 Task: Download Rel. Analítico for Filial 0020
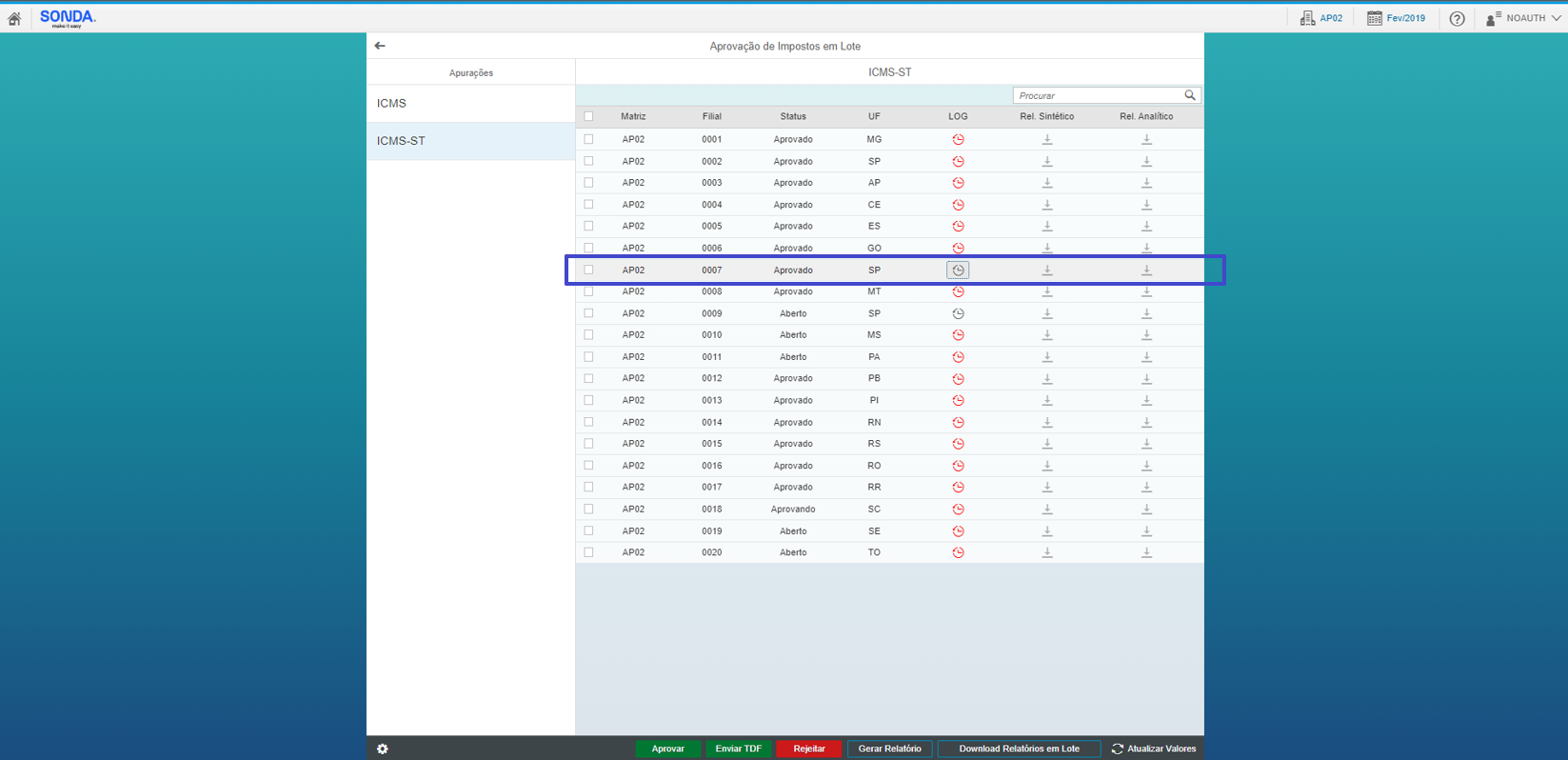click(1146, 552)
